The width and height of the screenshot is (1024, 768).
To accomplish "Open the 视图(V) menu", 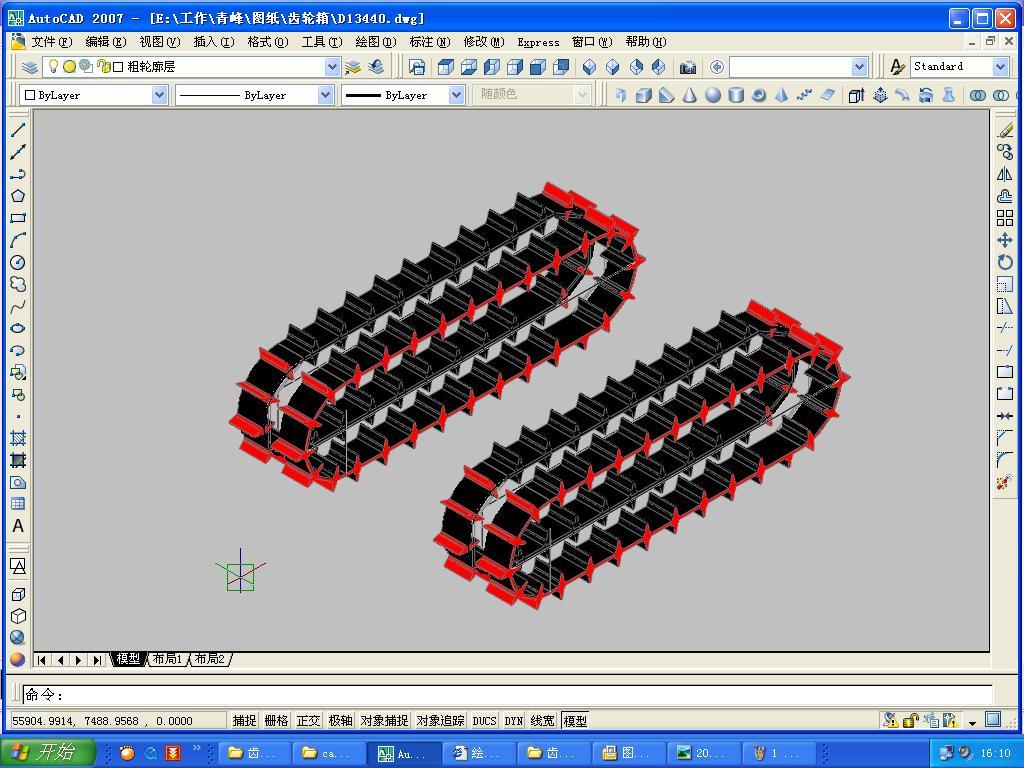I will coord(159,42).
